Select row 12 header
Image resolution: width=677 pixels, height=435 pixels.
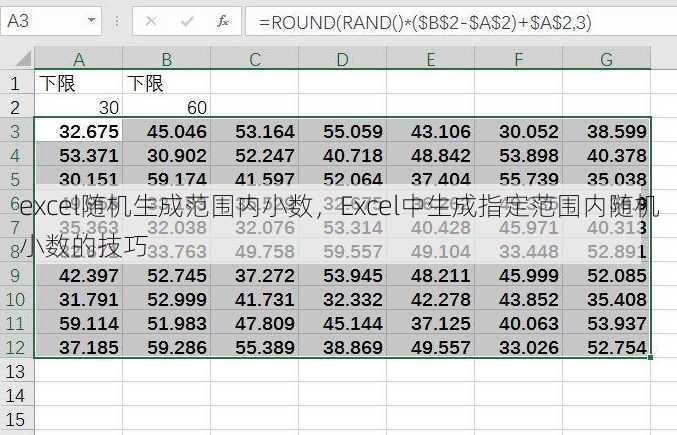click(16, 347)
